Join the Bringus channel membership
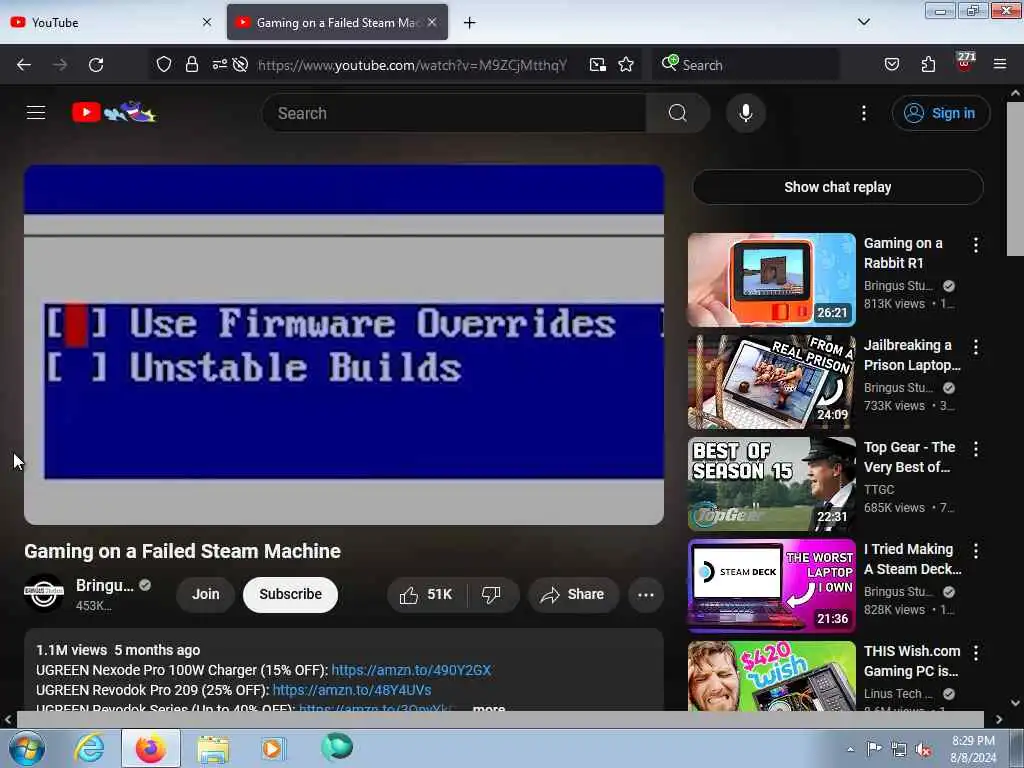This screenshot has width=1024, height=768. point(206,594)
